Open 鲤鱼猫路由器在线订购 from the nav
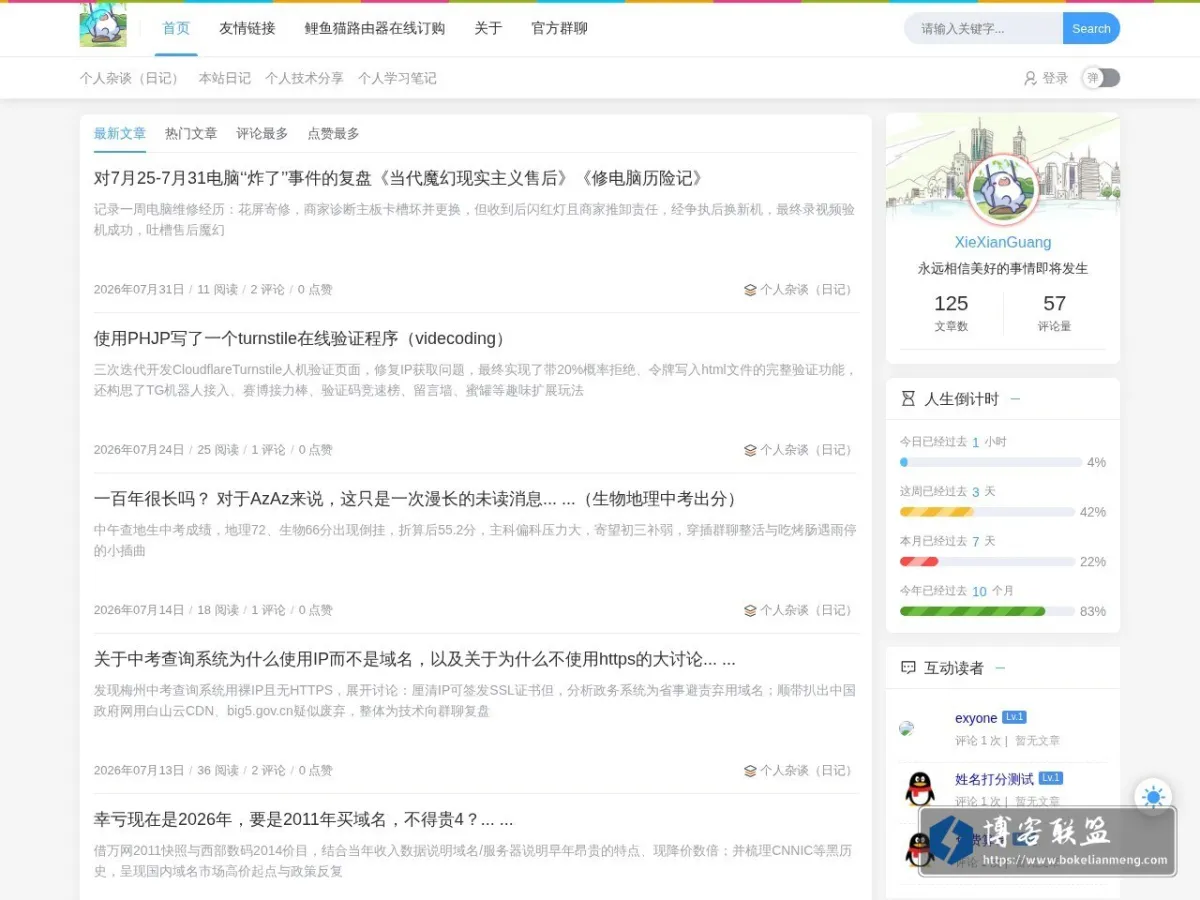This screenshot has width=1200, height=900. point(375,28)
